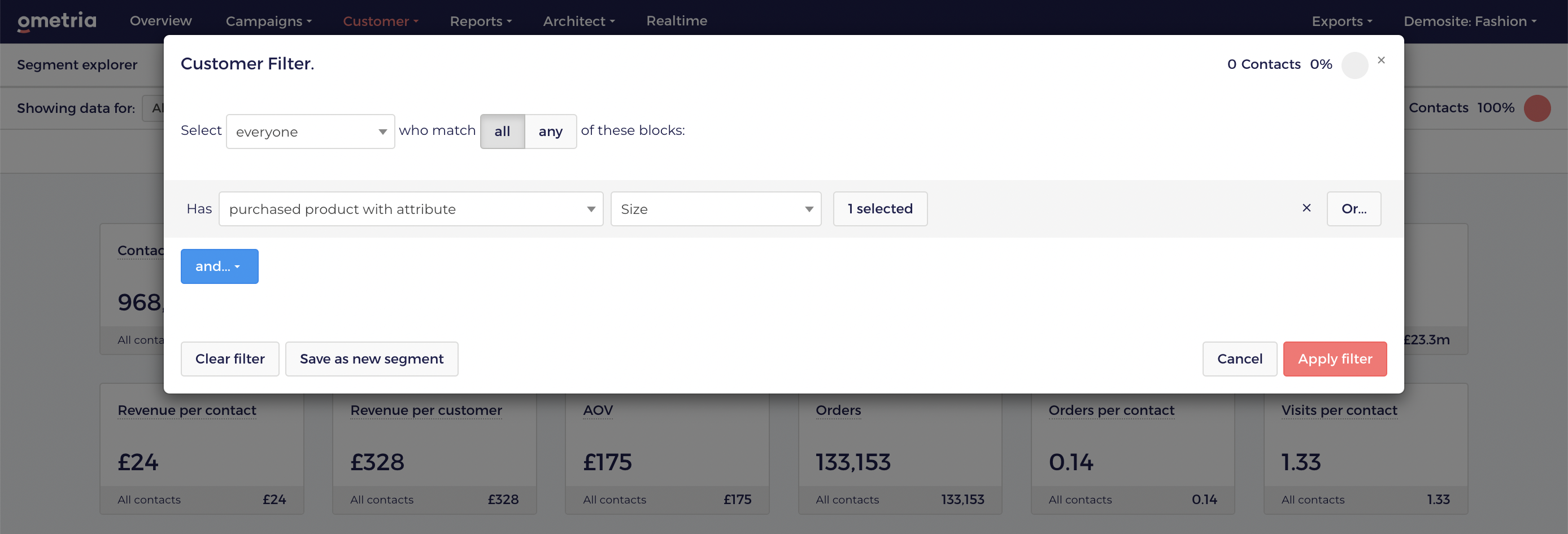Open the Campaigns menu
Viewport: 1568px width, 534px height.
click(x=268, y=21)
